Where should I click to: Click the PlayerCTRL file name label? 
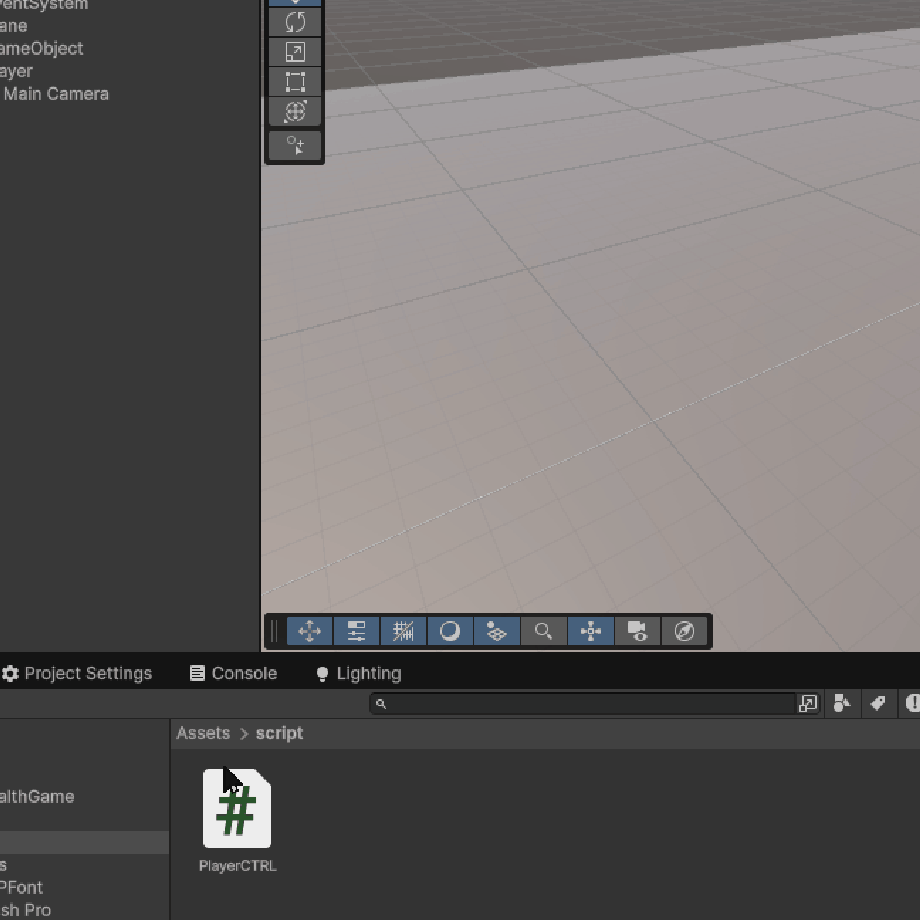click(238, 866)
